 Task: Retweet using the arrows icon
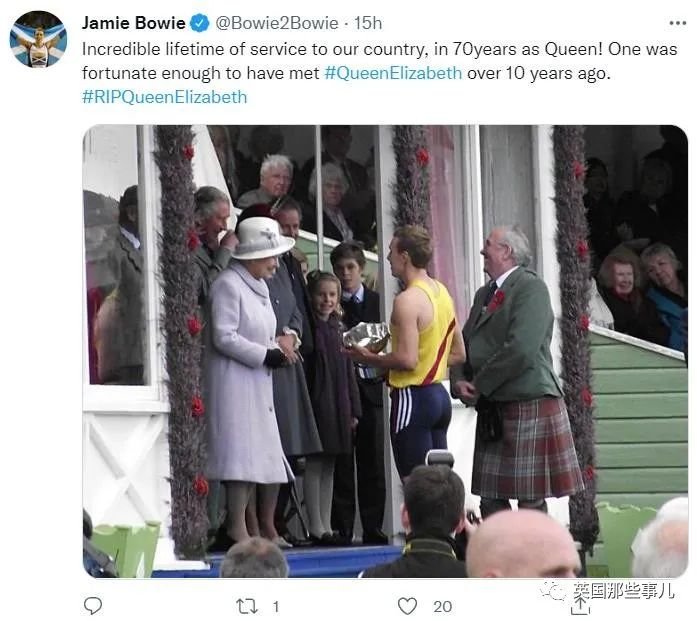point(246,606)
